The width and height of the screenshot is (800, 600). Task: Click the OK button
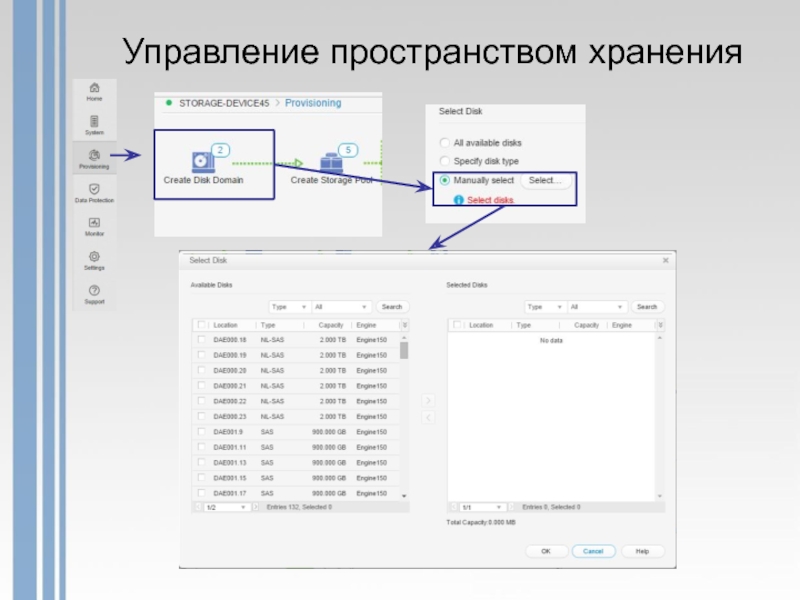(x=546, y=551)
